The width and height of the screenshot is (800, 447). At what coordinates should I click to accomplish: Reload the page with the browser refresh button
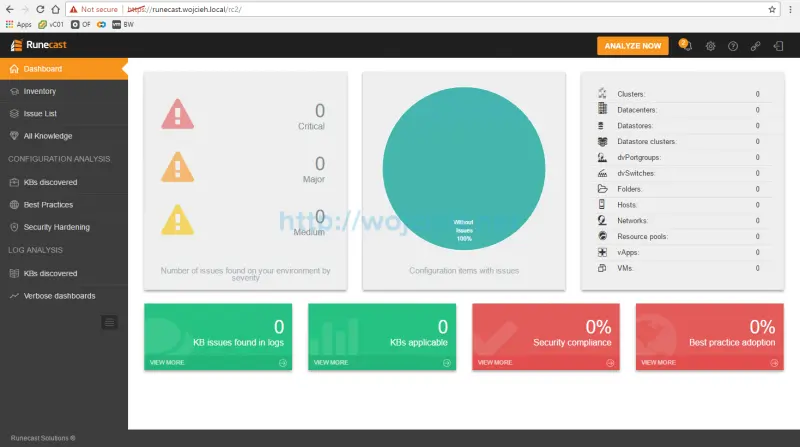click(x=40, y=9)
